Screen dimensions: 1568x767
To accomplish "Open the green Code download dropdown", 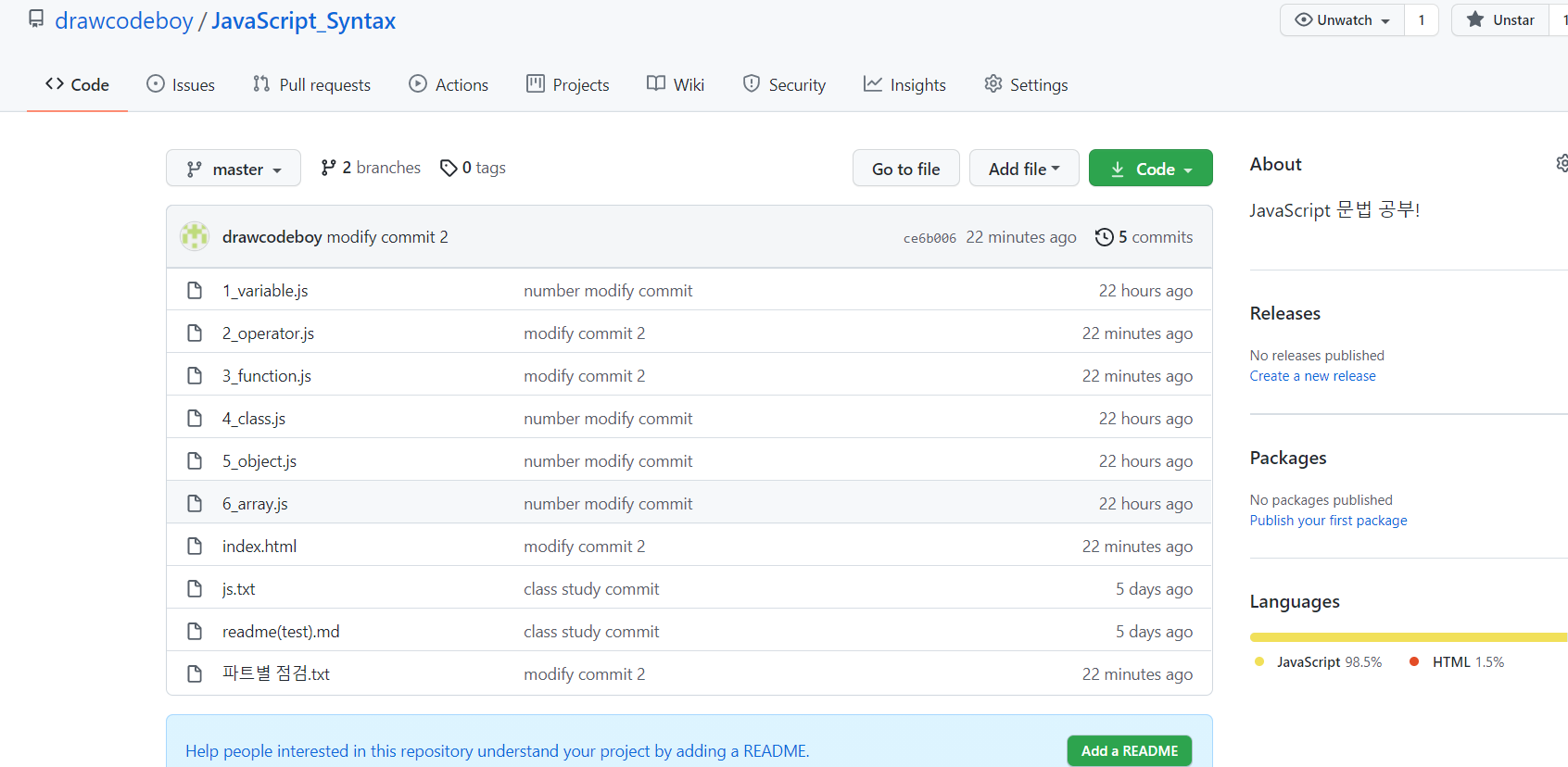I will tap(1150, 169).
